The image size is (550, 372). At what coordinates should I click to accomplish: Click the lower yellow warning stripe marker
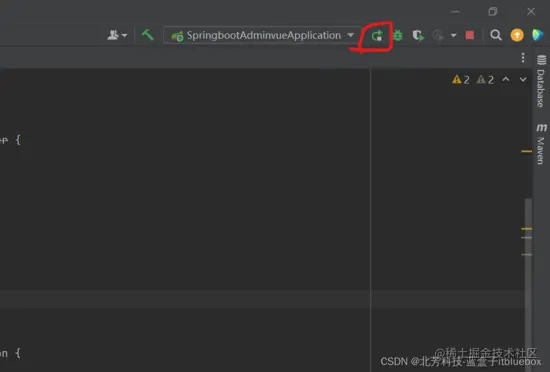click(x=526, y=229)
